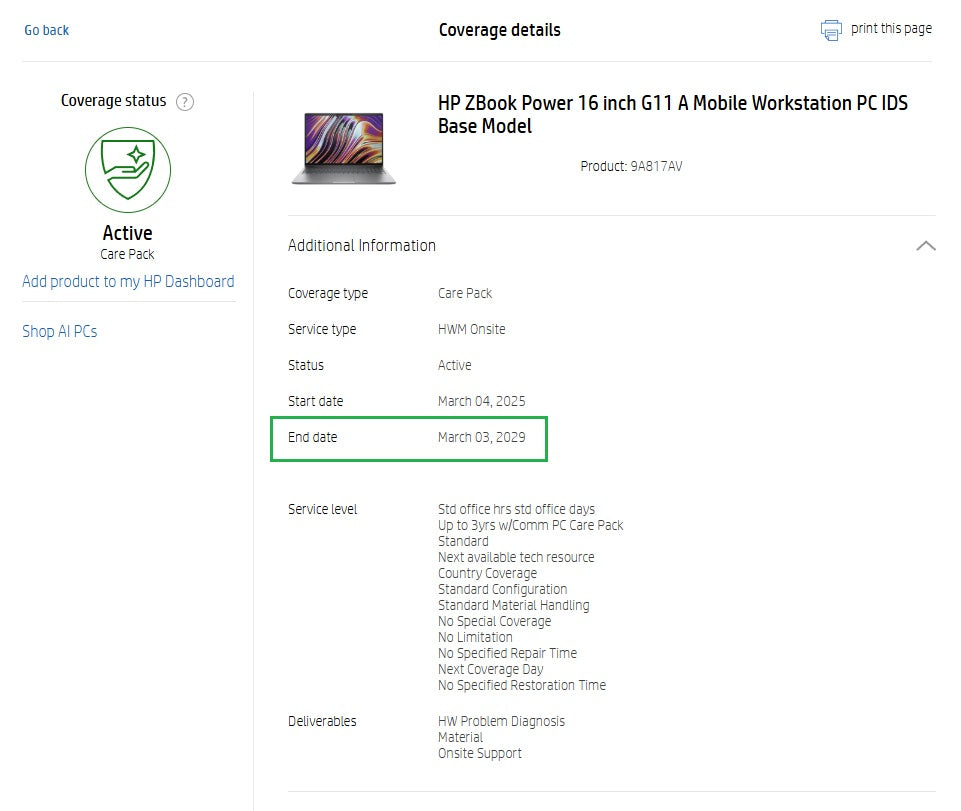The image size is (961, 811).
Task: Click the HP ZBook laptop thumbnail image
Action: click(344, 148)
